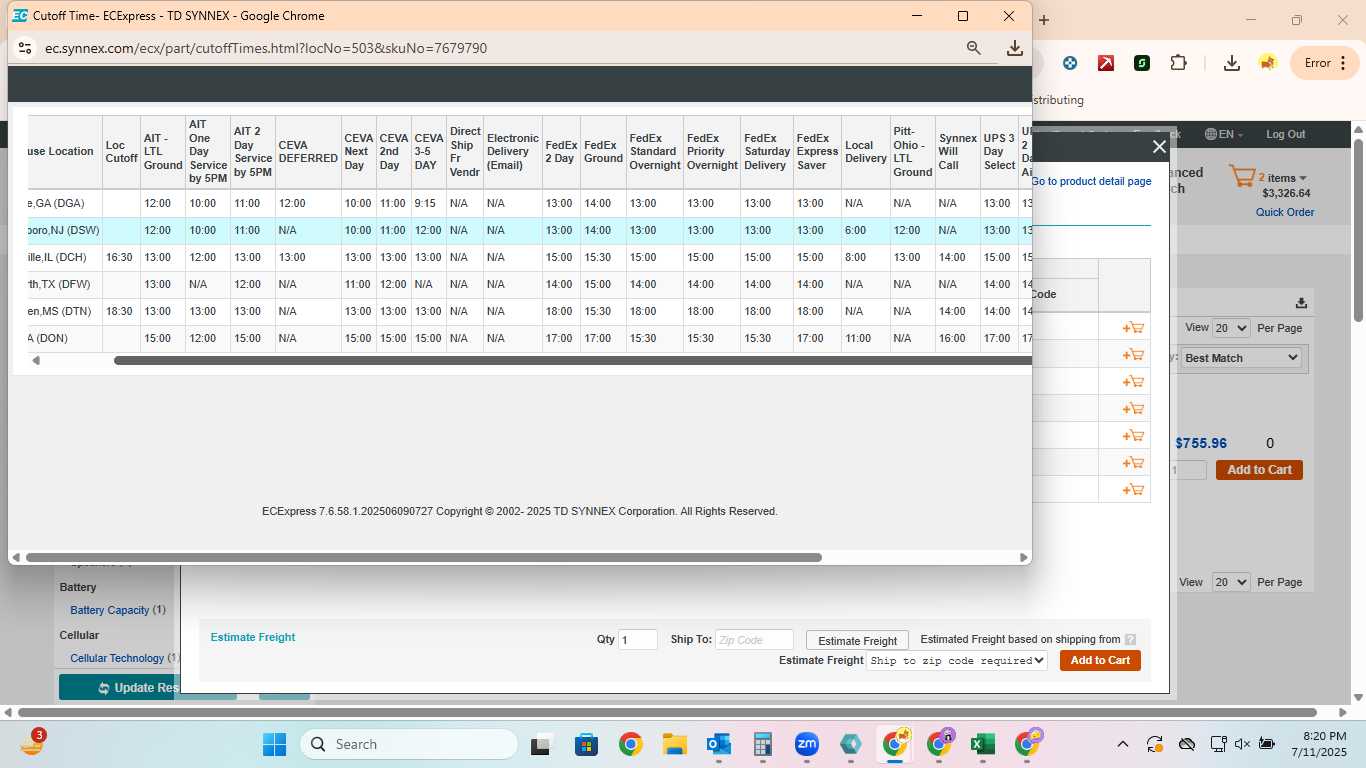Click the Qty input field
1366x768 pixels.
tap(638, 640)
